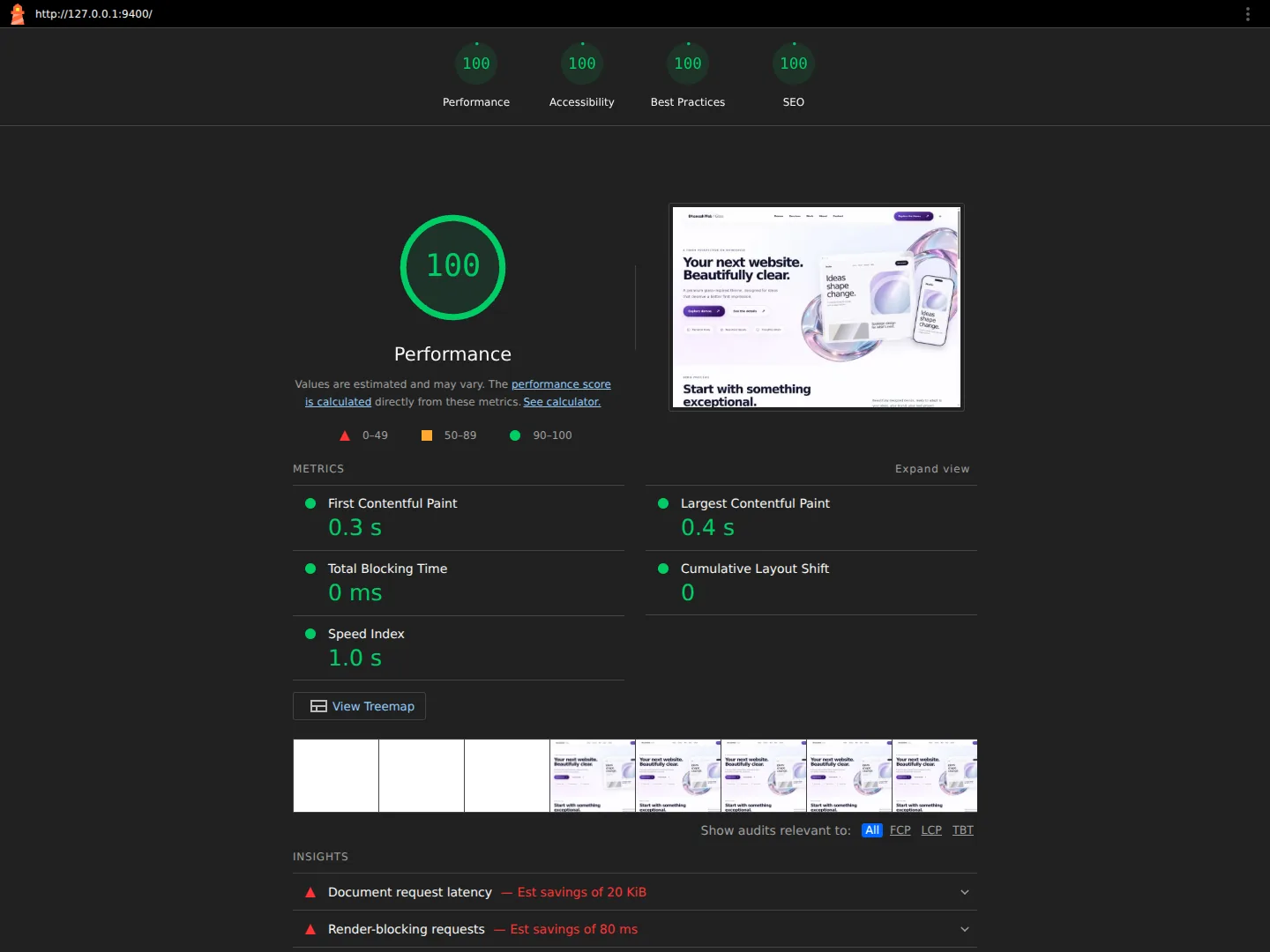Image resolution: width=1270 pixels, height=952 pixels.
Task: Click the large Performance score gauge
Action: click(x=453, y=267)
